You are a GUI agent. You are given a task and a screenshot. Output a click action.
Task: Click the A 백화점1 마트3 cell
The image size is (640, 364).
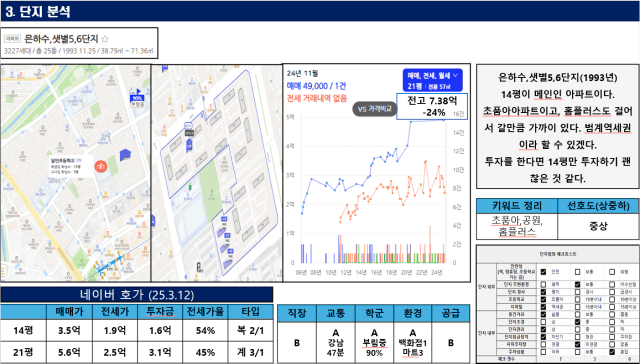click(x=412, y=343)
